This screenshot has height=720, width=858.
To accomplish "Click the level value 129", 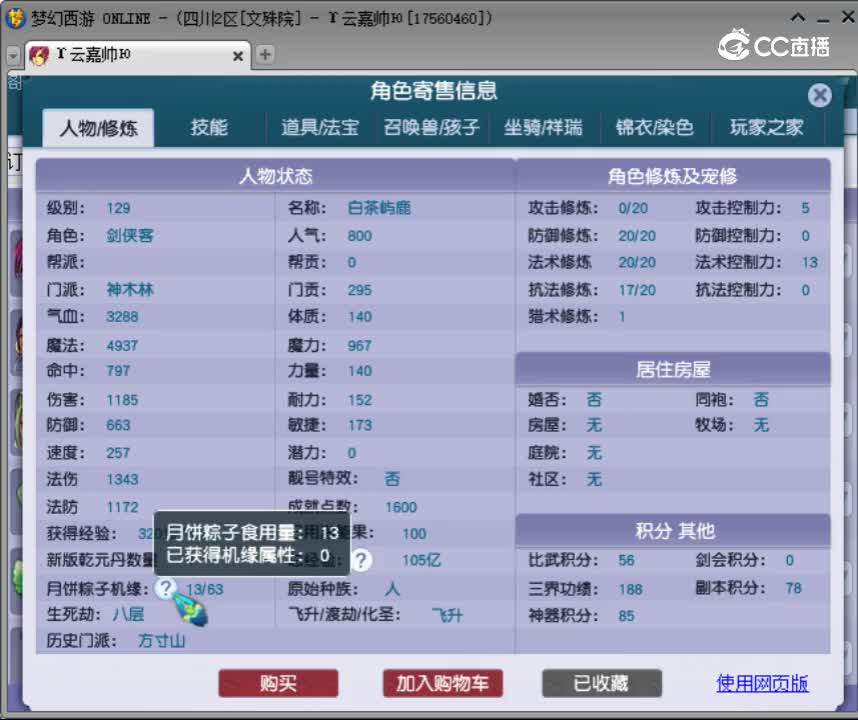I will pyautogui.click(x=118, y=208).
